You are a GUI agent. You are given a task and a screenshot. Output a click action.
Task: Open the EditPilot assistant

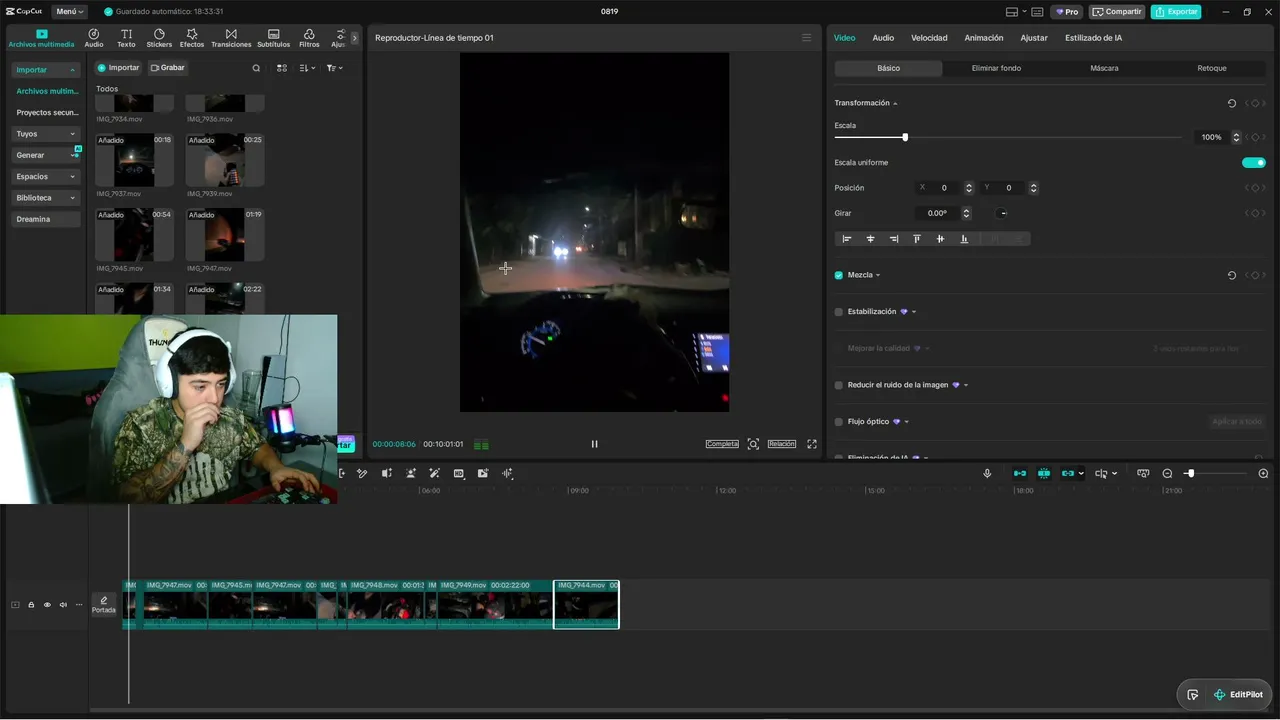coord(1238,695)
